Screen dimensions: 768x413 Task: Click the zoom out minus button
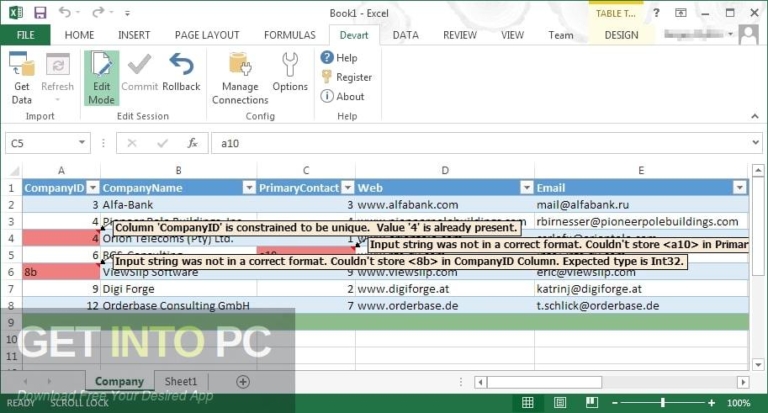pos(615,403)
